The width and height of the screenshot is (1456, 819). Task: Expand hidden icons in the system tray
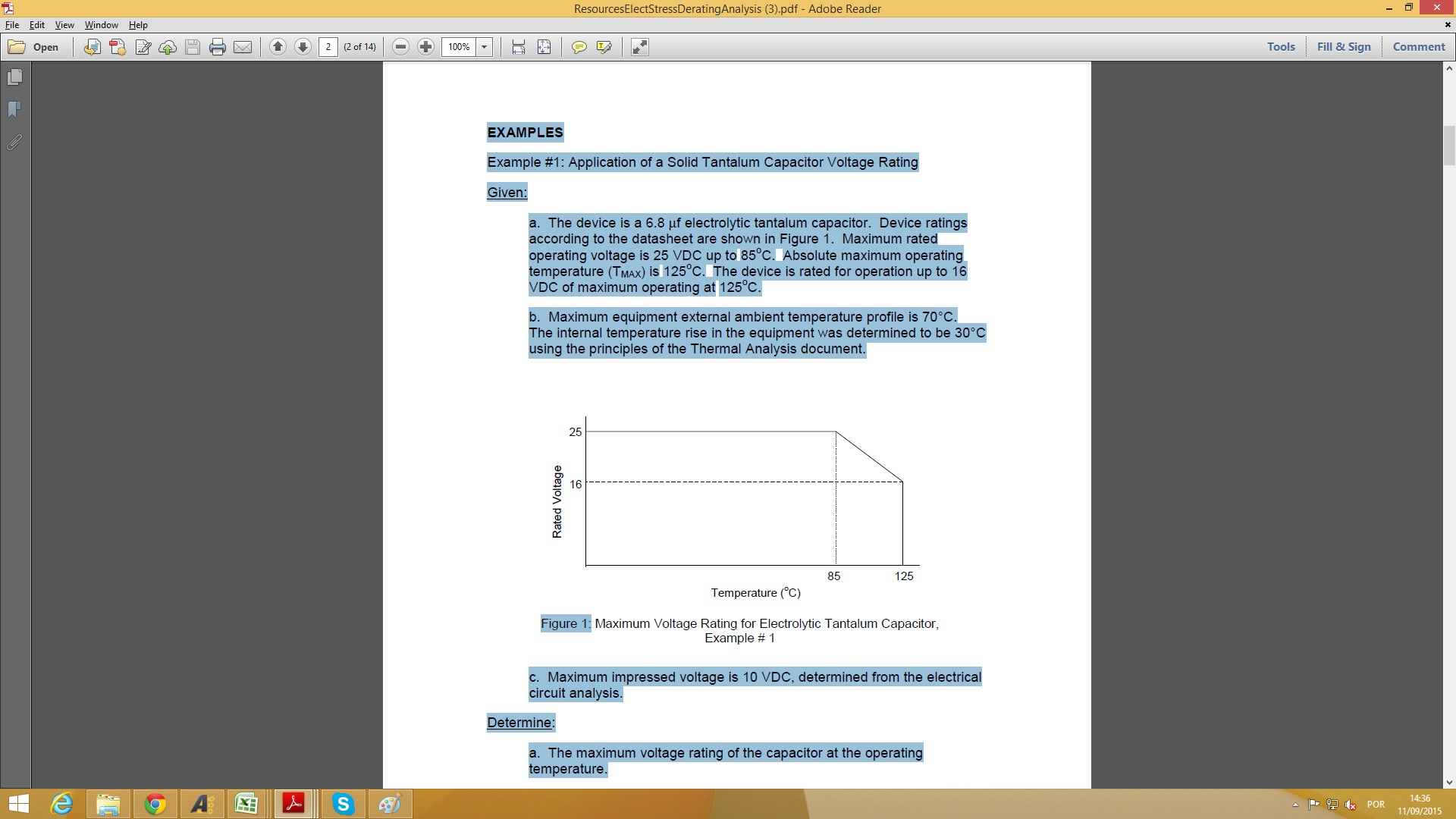click(x=1294, y=805)
